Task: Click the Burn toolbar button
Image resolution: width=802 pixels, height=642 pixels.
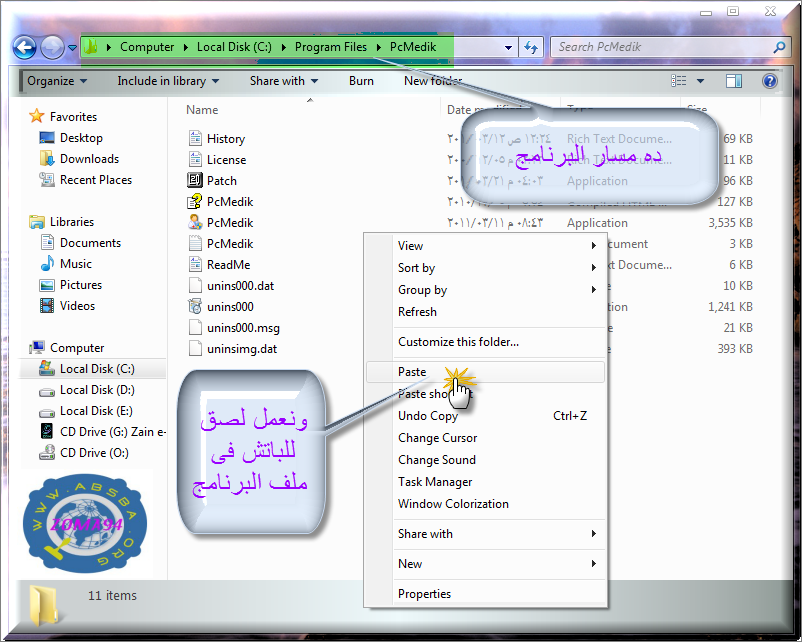Action: click(x=361, y=81)
